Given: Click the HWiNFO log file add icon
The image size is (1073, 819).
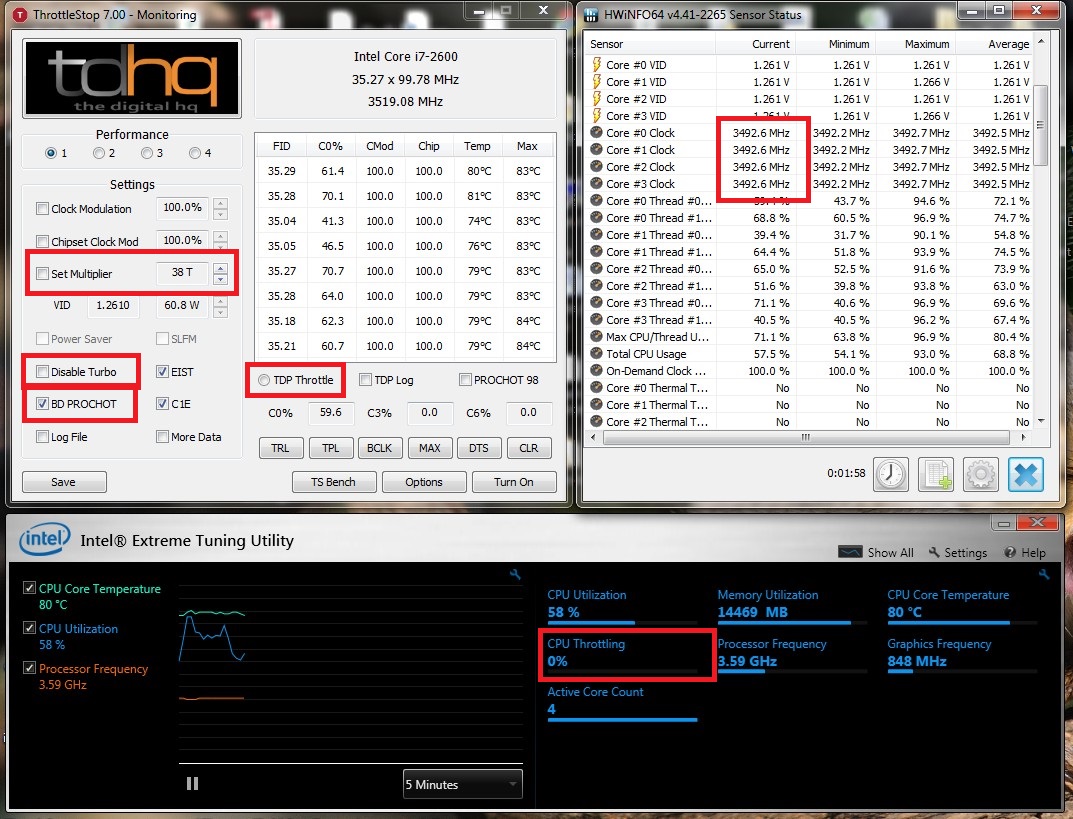Looking at the screenshot, I should tap(935, 473).
